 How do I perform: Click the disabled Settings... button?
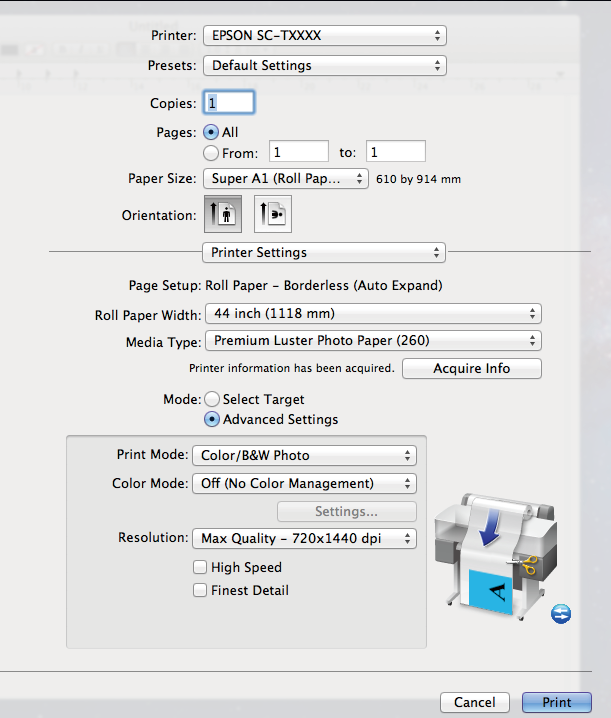pos(347,511)
